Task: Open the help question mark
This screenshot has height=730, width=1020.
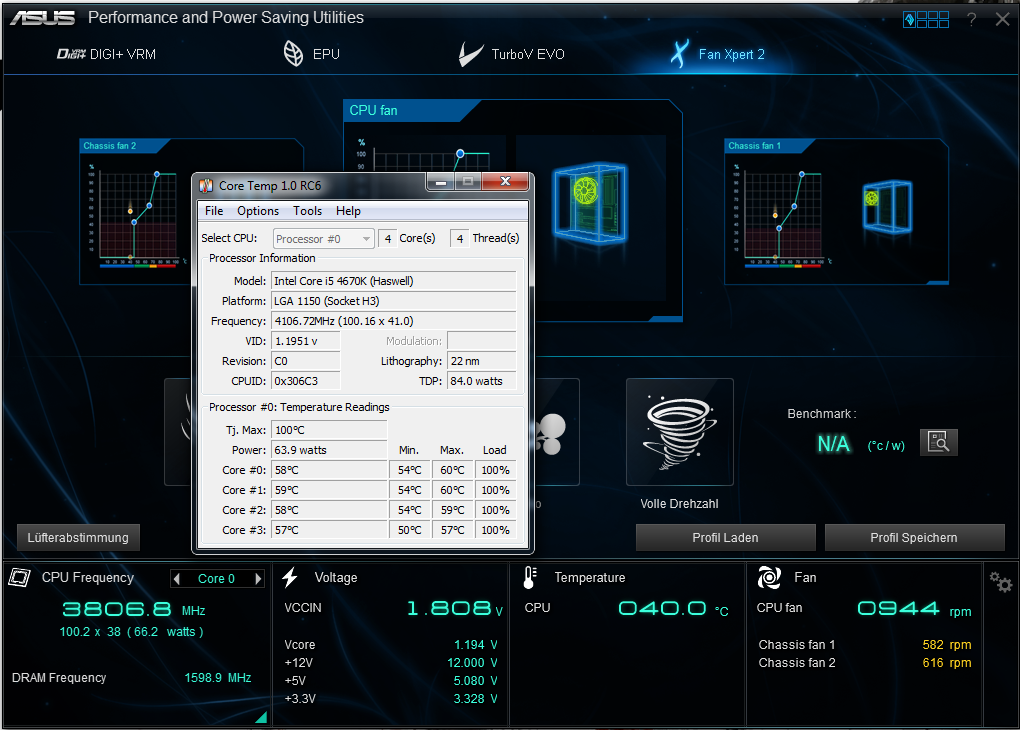Action: coord(971,20)
